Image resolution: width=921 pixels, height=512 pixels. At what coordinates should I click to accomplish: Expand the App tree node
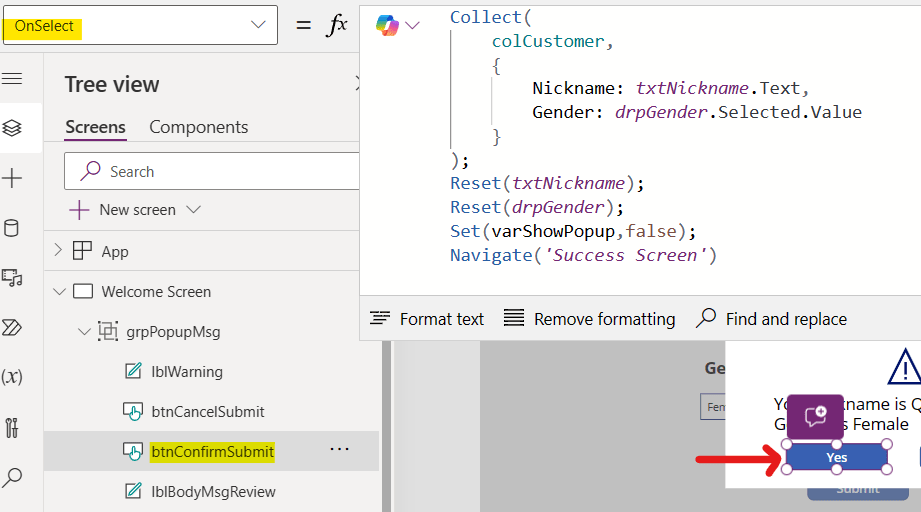pos(58,251)
